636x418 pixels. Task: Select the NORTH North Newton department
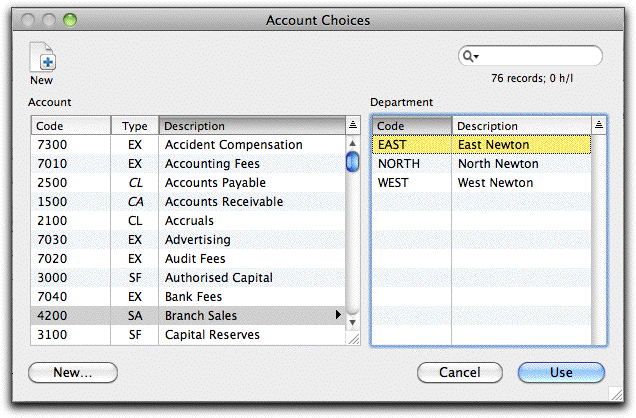coord(481,164)
